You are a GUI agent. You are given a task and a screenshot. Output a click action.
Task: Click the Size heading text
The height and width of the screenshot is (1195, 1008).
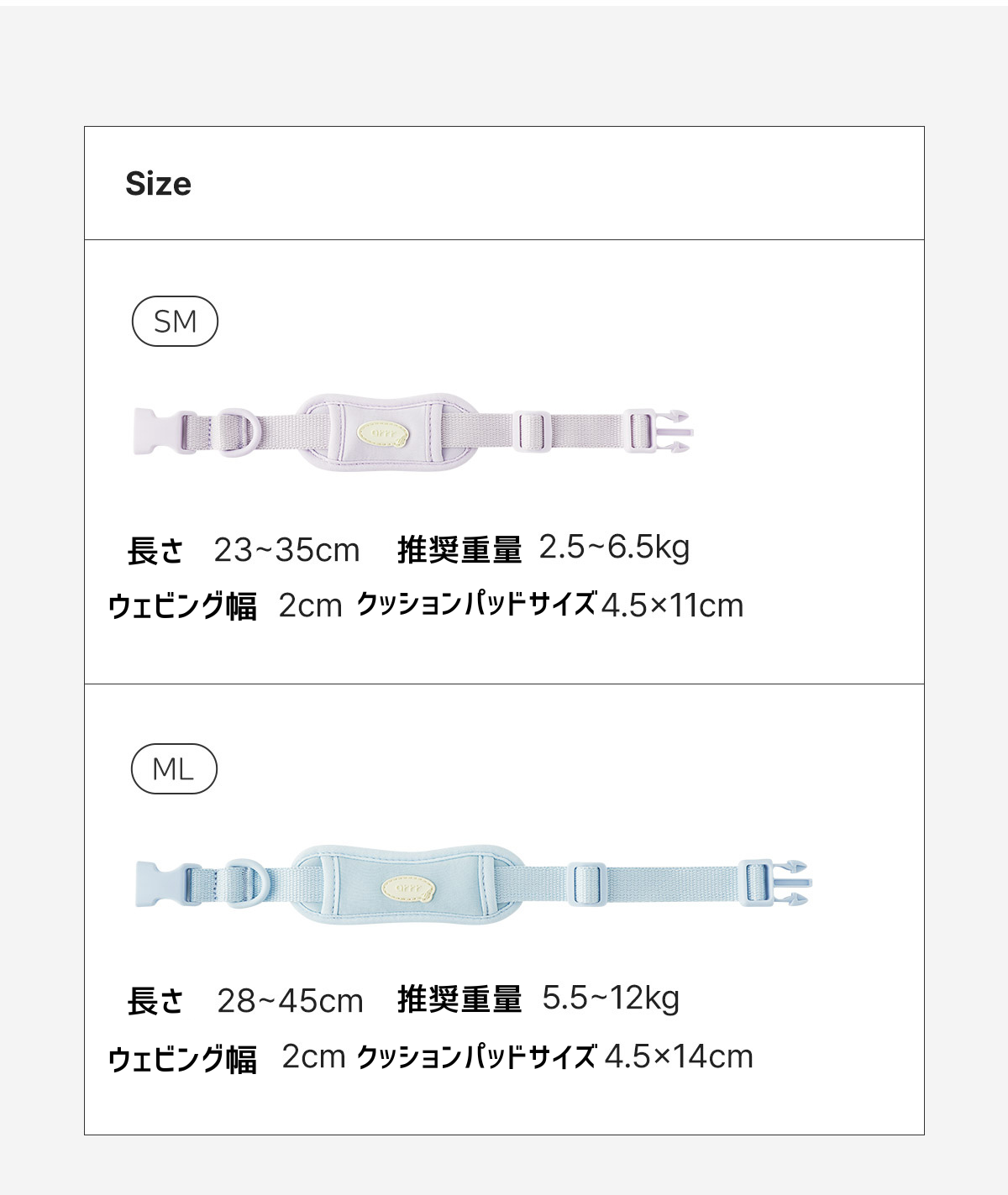pyautogui.click(x=158, y=184)
